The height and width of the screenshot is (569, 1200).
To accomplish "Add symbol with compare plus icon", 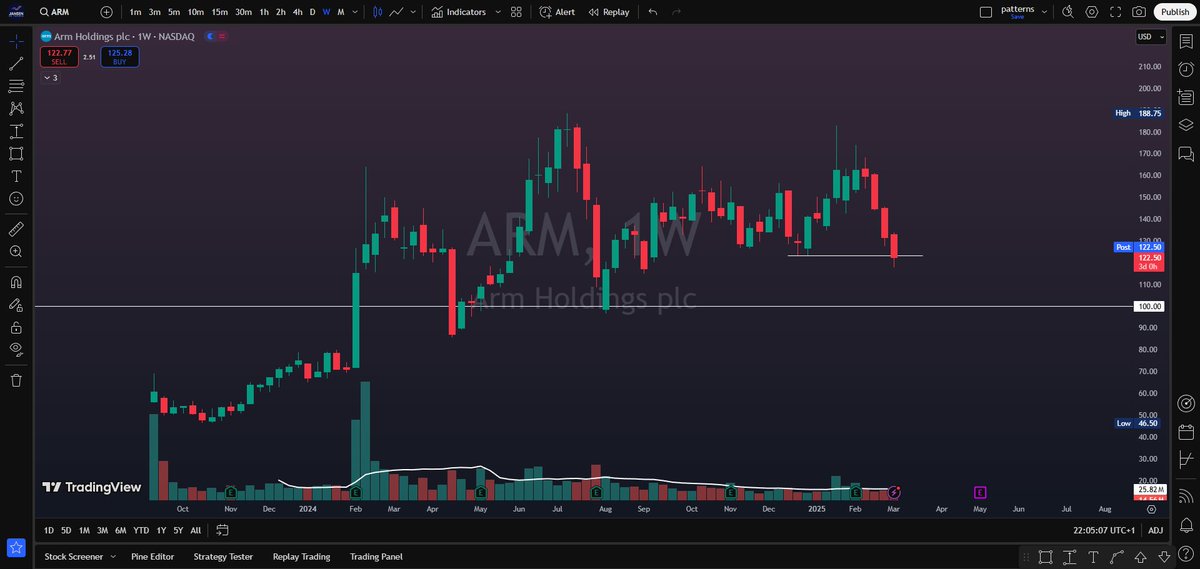I will click(107, 12).
